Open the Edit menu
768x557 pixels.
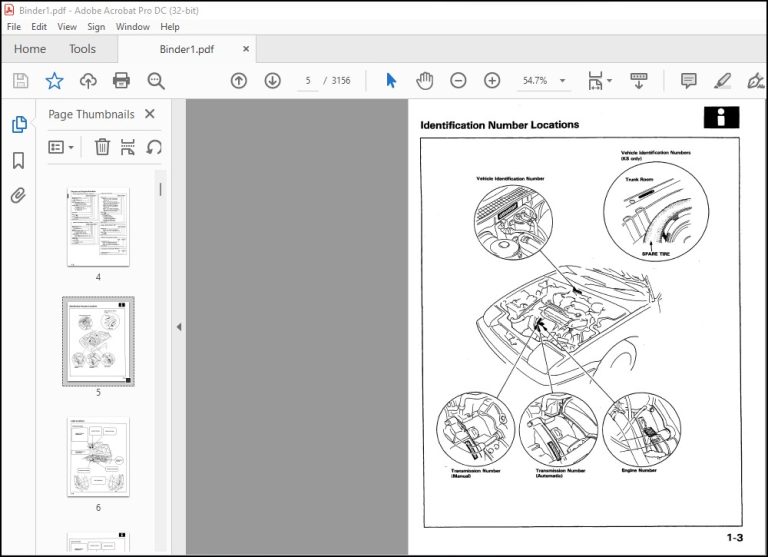[x=39, y=27]
